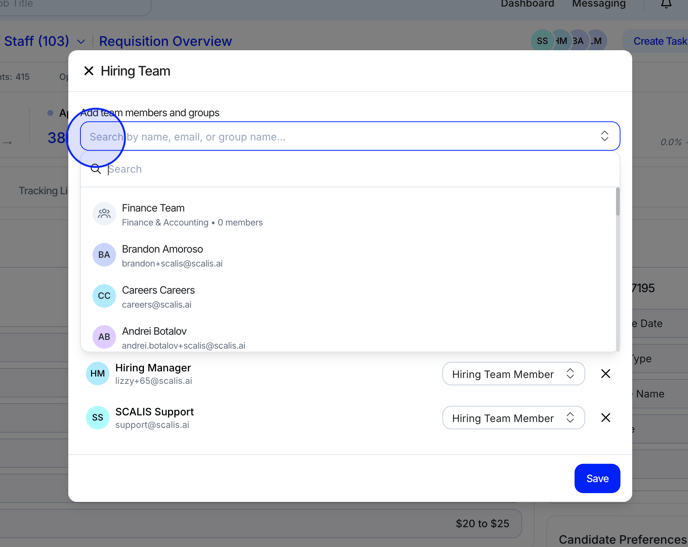Close the Hiring Team dialog with X
688x547 pixels.
pyautogui.click(x=89, y=71)
